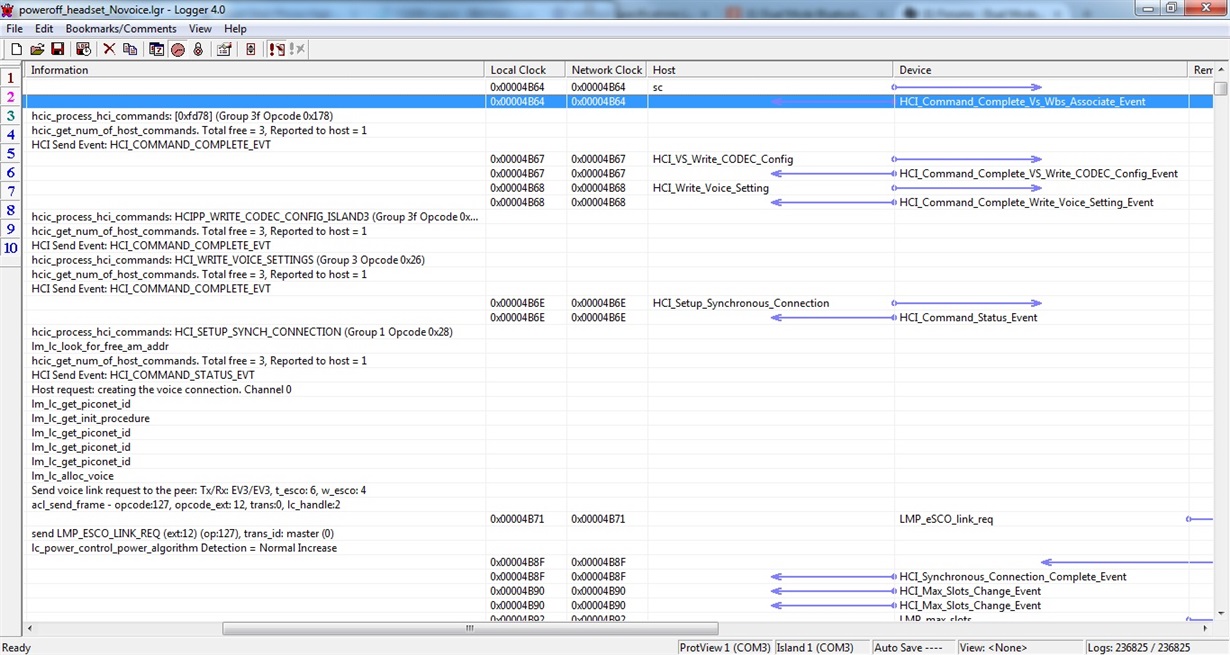This screenshot has height=655, width=1230.
Task: Select the 'Send voice link request to the peer' line
Action: (x=198, y=490)
